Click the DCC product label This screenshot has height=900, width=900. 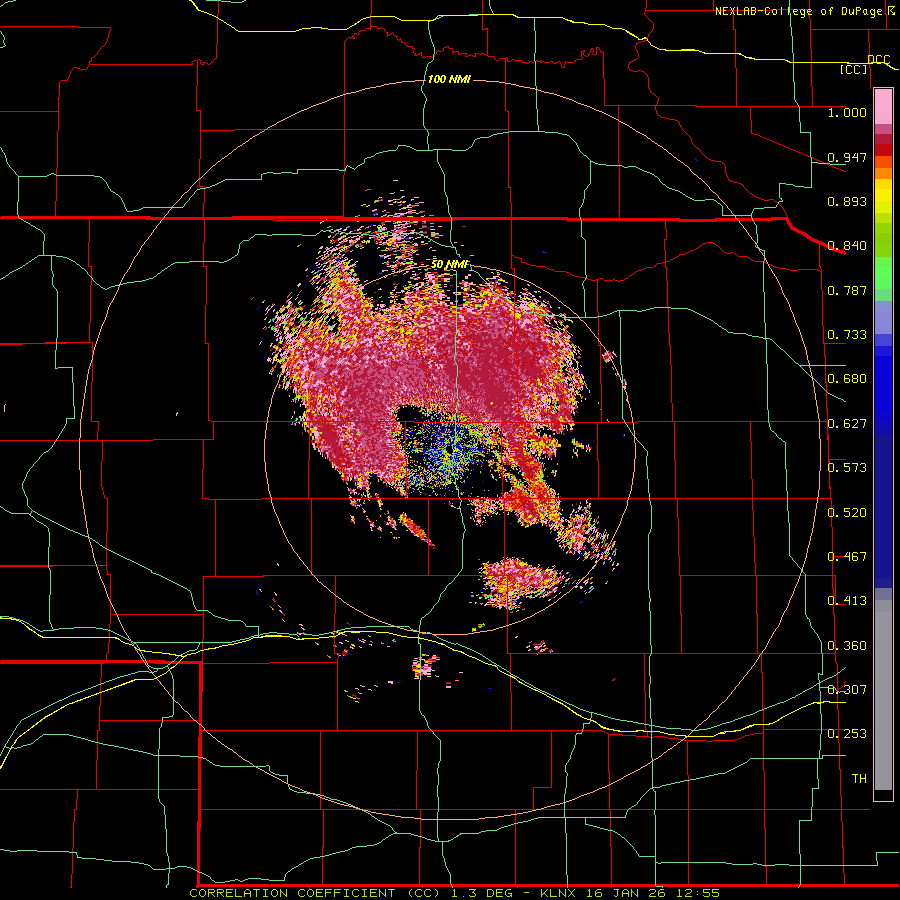(x=878, y=59)
